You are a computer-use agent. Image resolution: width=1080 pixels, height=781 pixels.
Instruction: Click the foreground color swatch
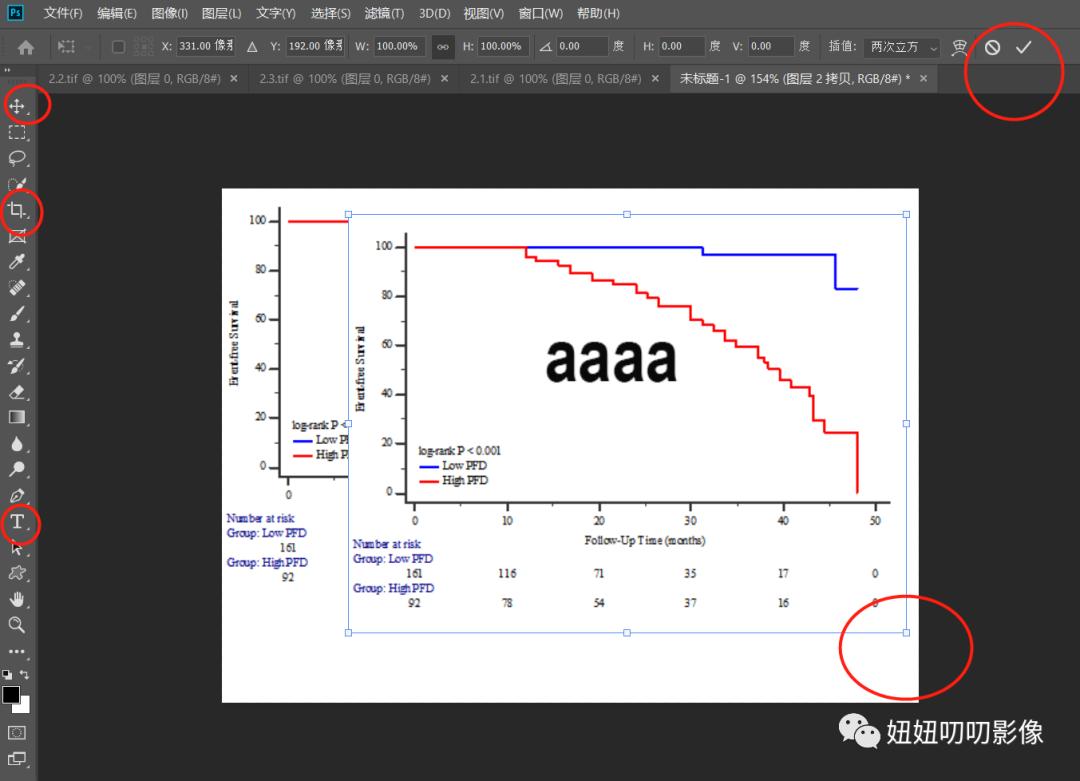11,695
